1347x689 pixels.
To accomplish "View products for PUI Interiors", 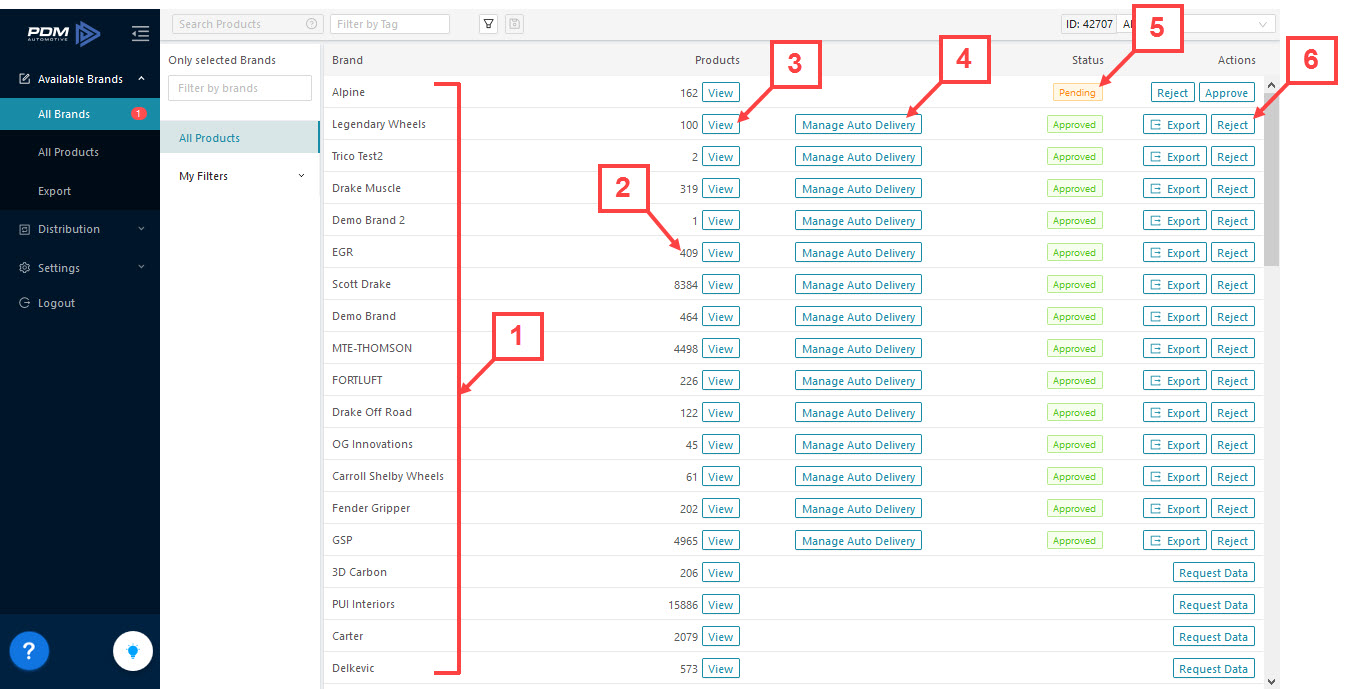I will point(720,605).
